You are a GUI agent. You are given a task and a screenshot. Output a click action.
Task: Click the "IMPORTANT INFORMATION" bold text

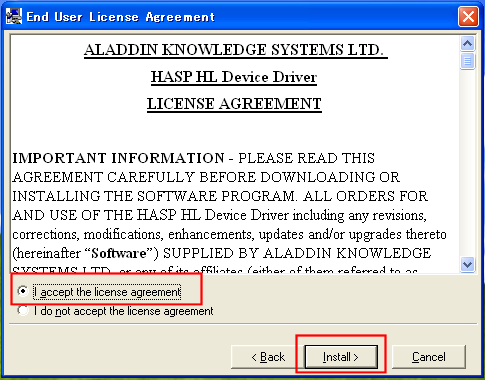click(x=118, y=158)
